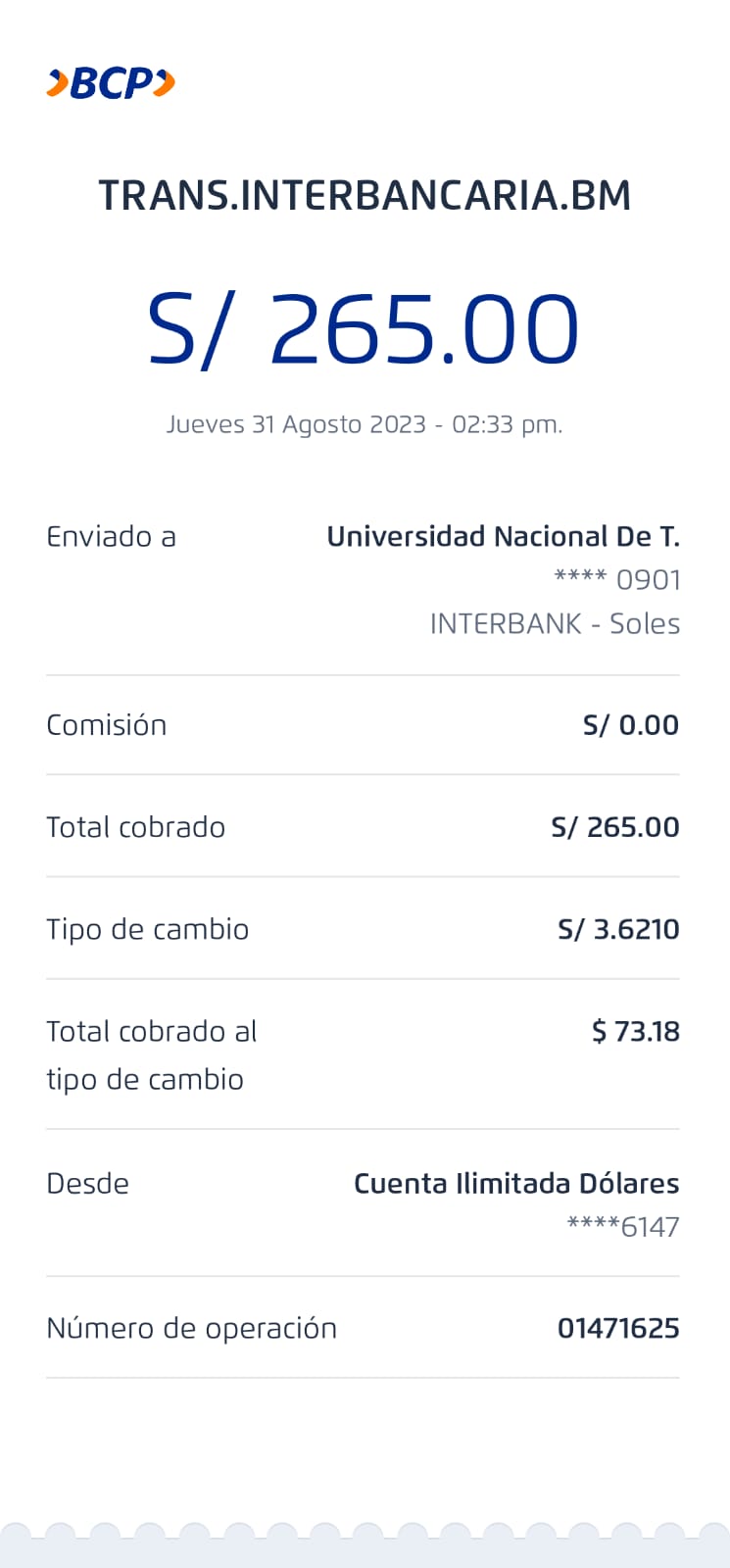Select source account ending 6147

tap(623, 1227)
